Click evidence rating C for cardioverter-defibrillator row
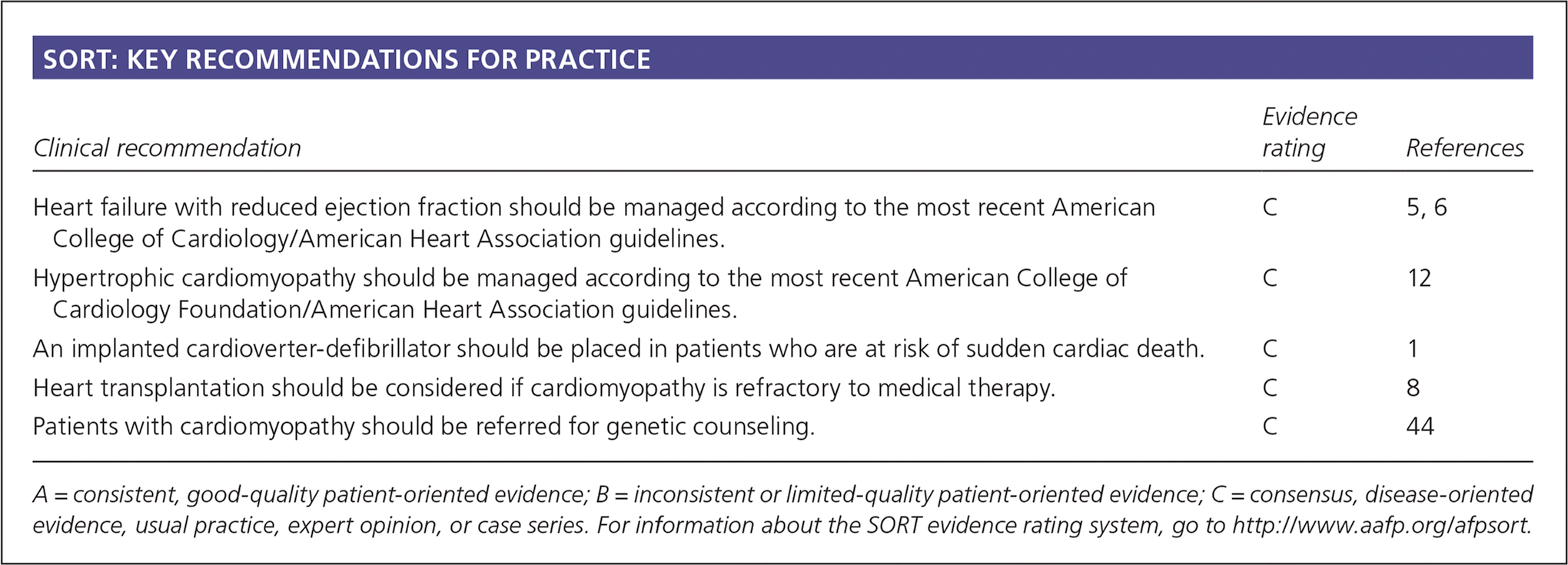Image resolution: width=1568 pixels, height=565 pixels. pyautogui.click(x=1270, y=349)
